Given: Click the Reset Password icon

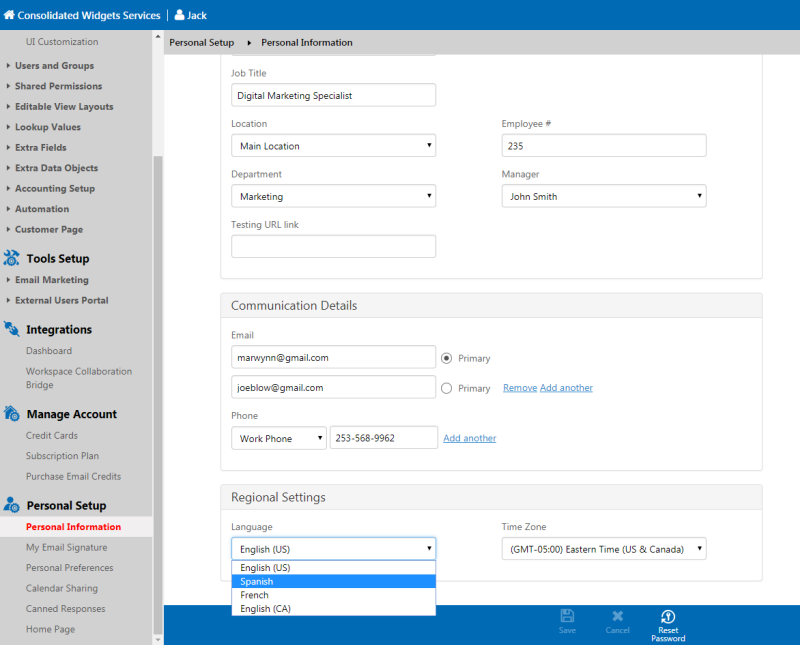Looking at the screenshot, I should click(x=668, y=617).
